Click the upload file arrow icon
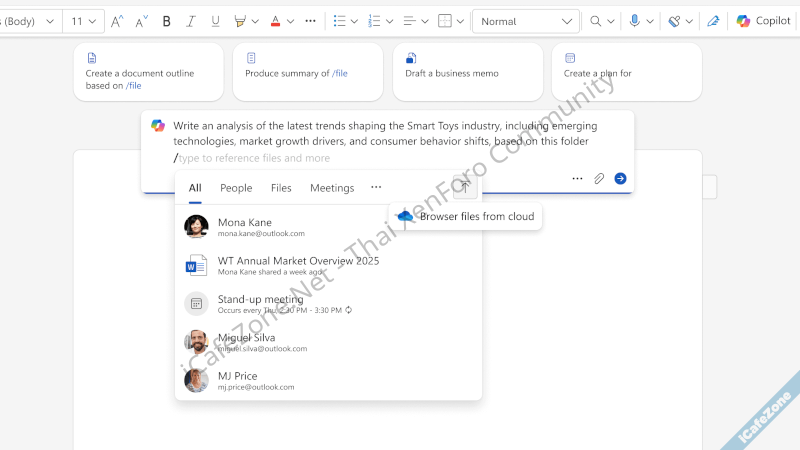Image resolution: width=800 pixels, height=450 pixels. (464, 187)
